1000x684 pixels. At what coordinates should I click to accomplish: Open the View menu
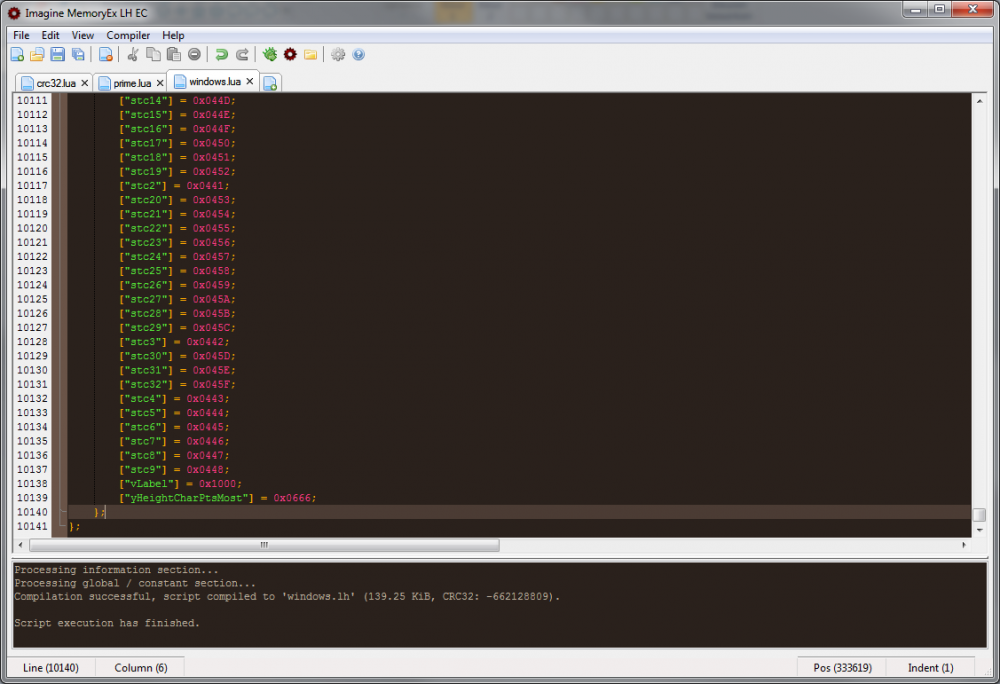(82, 35)
